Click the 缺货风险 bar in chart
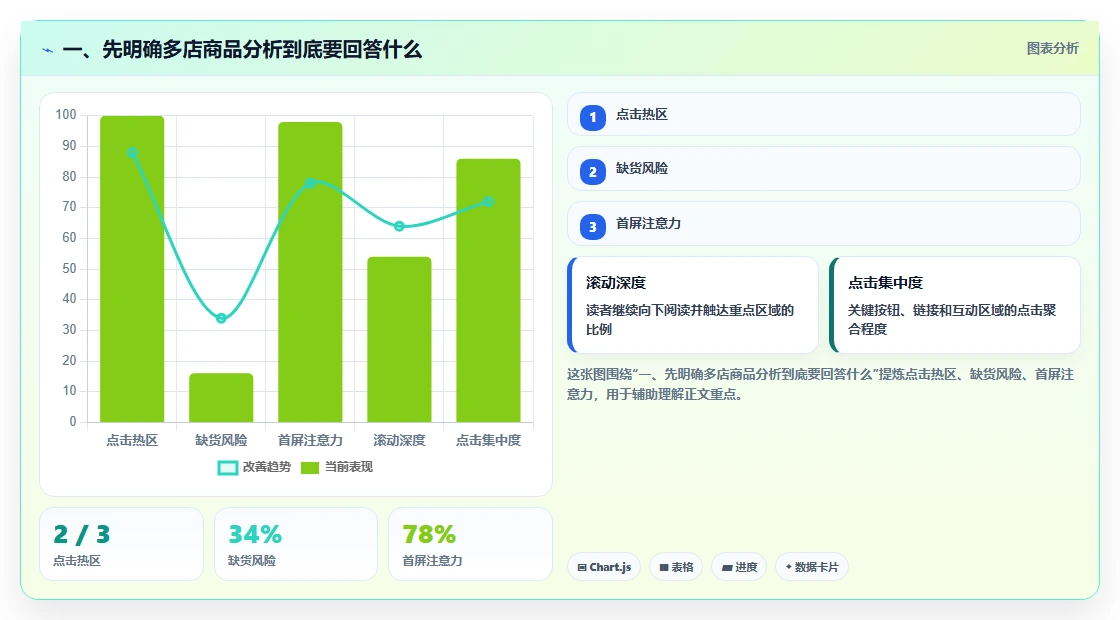This screenshot has height=620, width=1120. 221,397
